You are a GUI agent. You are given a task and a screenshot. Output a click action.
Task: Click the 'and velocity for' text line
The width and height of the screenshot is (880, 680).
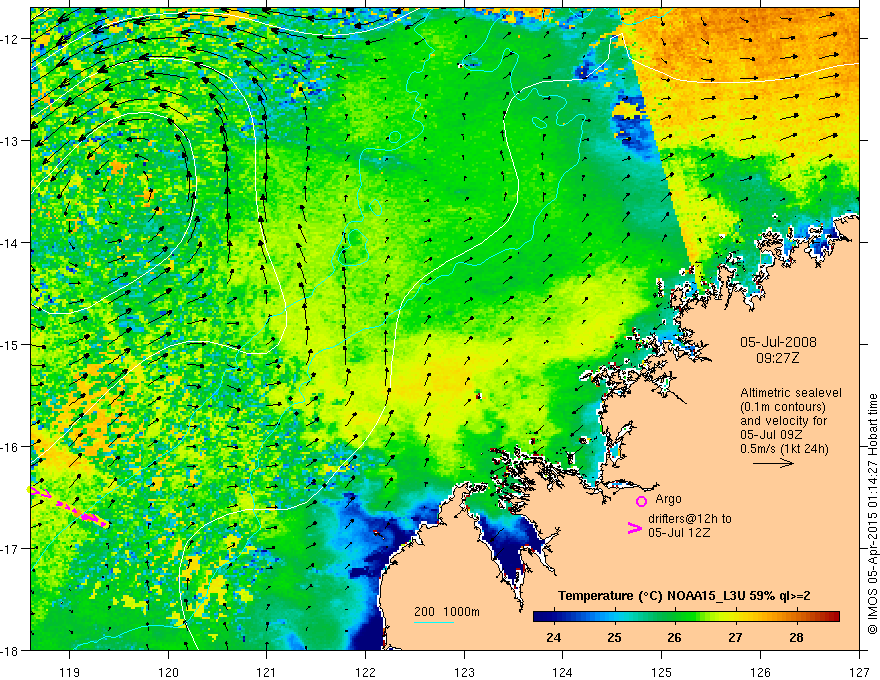(x=783, y=421)
